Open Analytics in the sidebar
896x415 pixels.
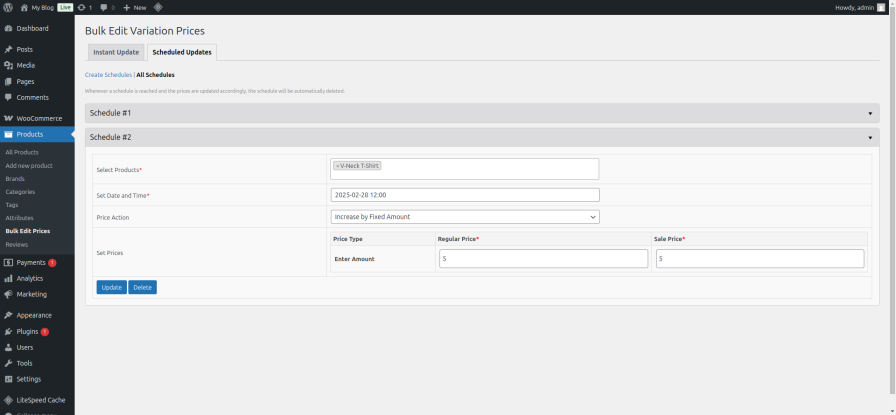click(x=30, y=278)
